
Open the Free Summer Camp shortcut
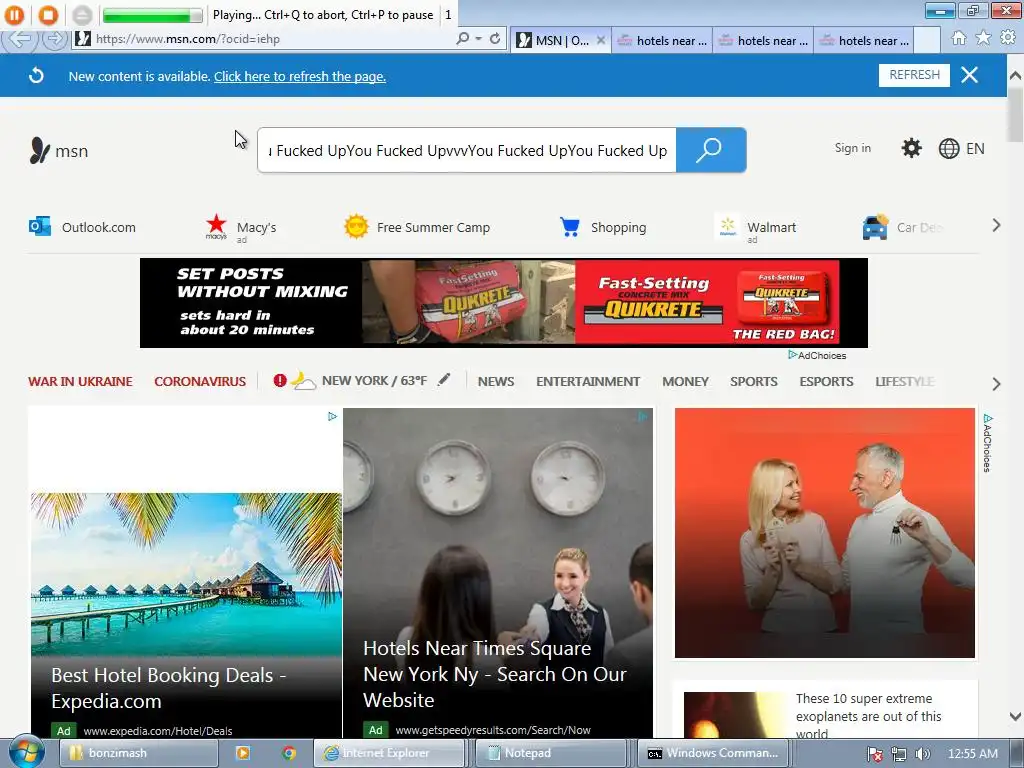pyautogui.click(x=417, y=227)
